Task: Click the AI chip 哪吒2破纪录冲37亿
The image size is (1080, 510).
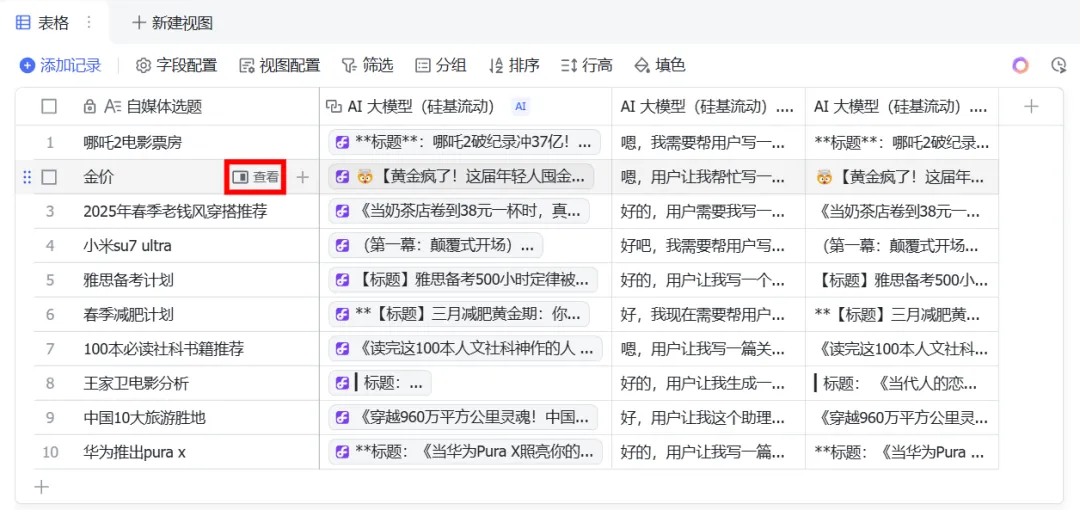Action: click(465, 143)
